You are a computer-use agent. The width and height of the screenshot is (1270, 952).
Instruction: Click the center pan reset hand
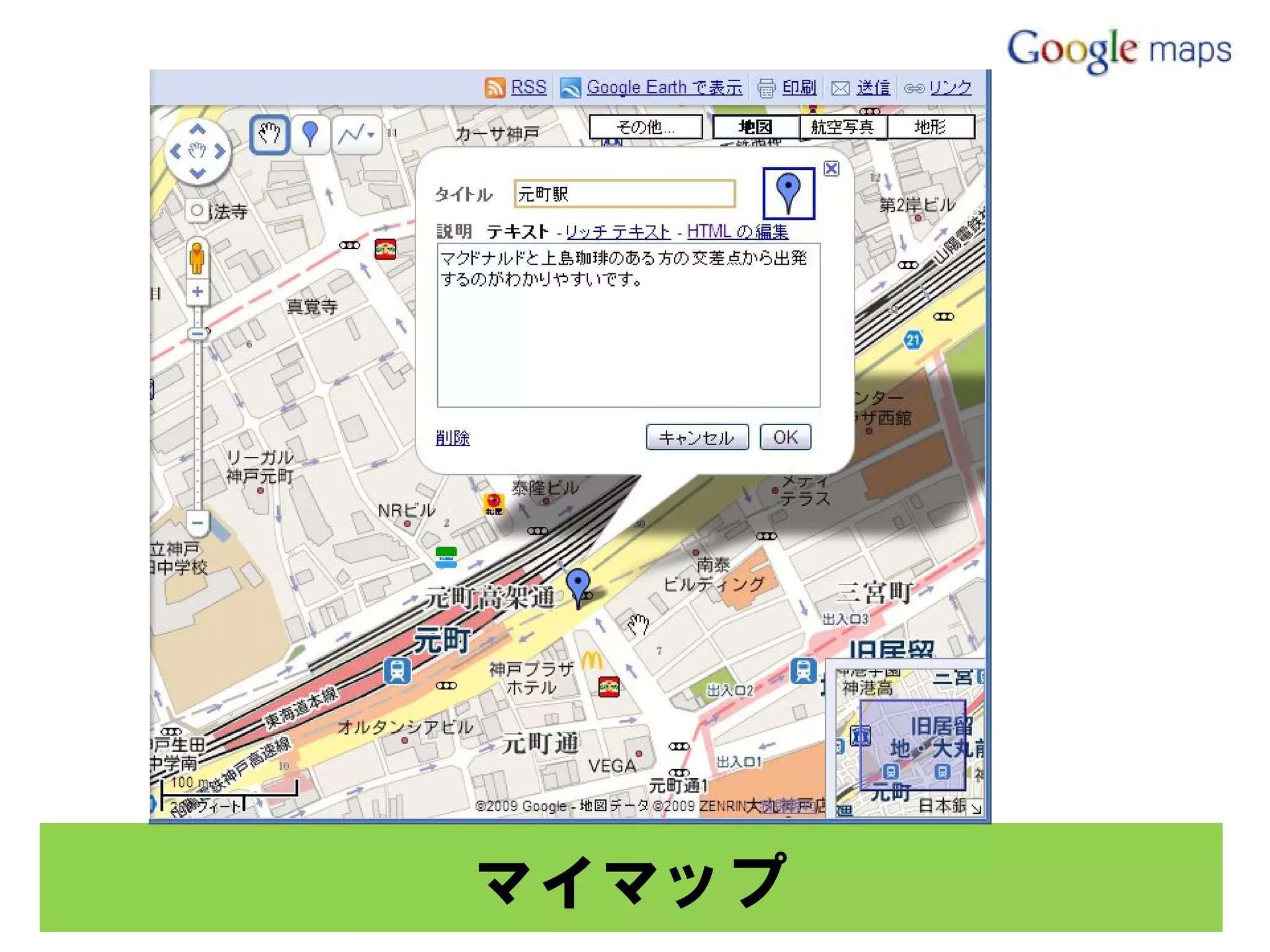point(197,151)
